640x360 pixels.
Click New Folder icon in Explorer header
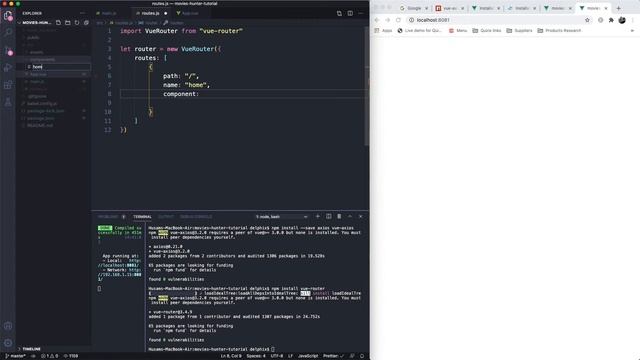68,22
